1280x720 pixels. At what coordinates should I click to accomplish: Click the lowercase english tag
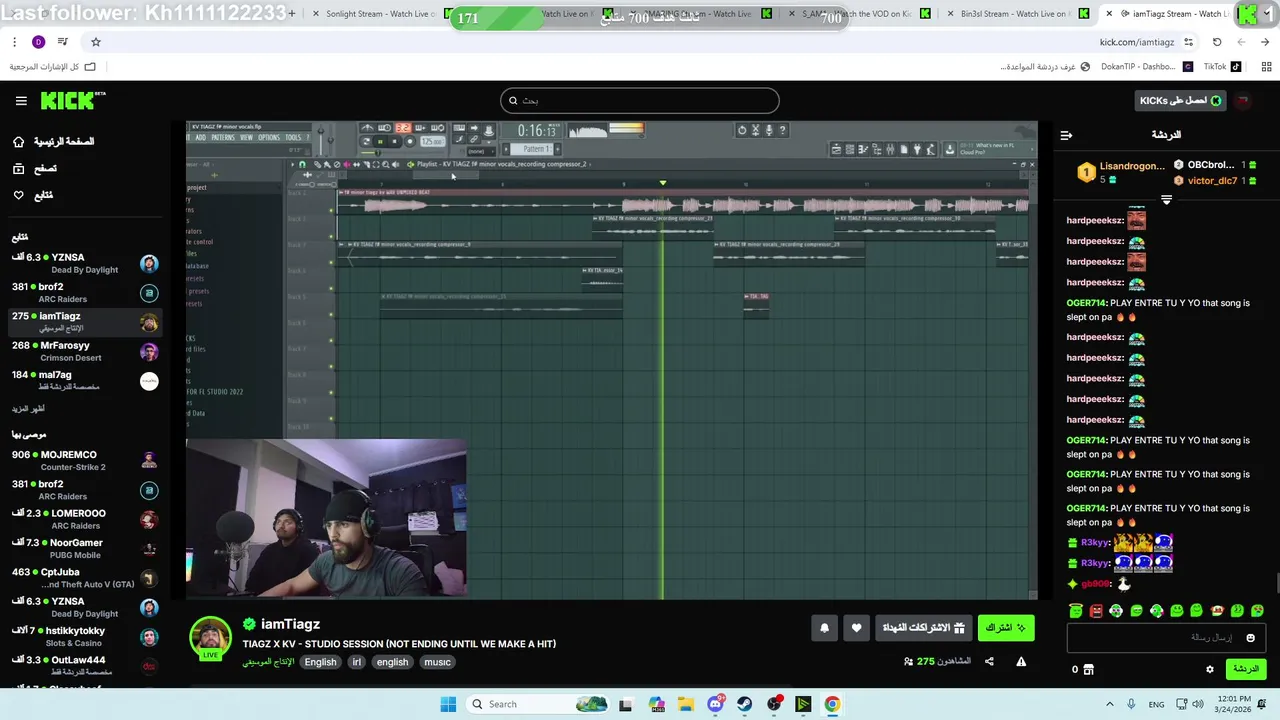pyautogui.click(x=392, y=662)
